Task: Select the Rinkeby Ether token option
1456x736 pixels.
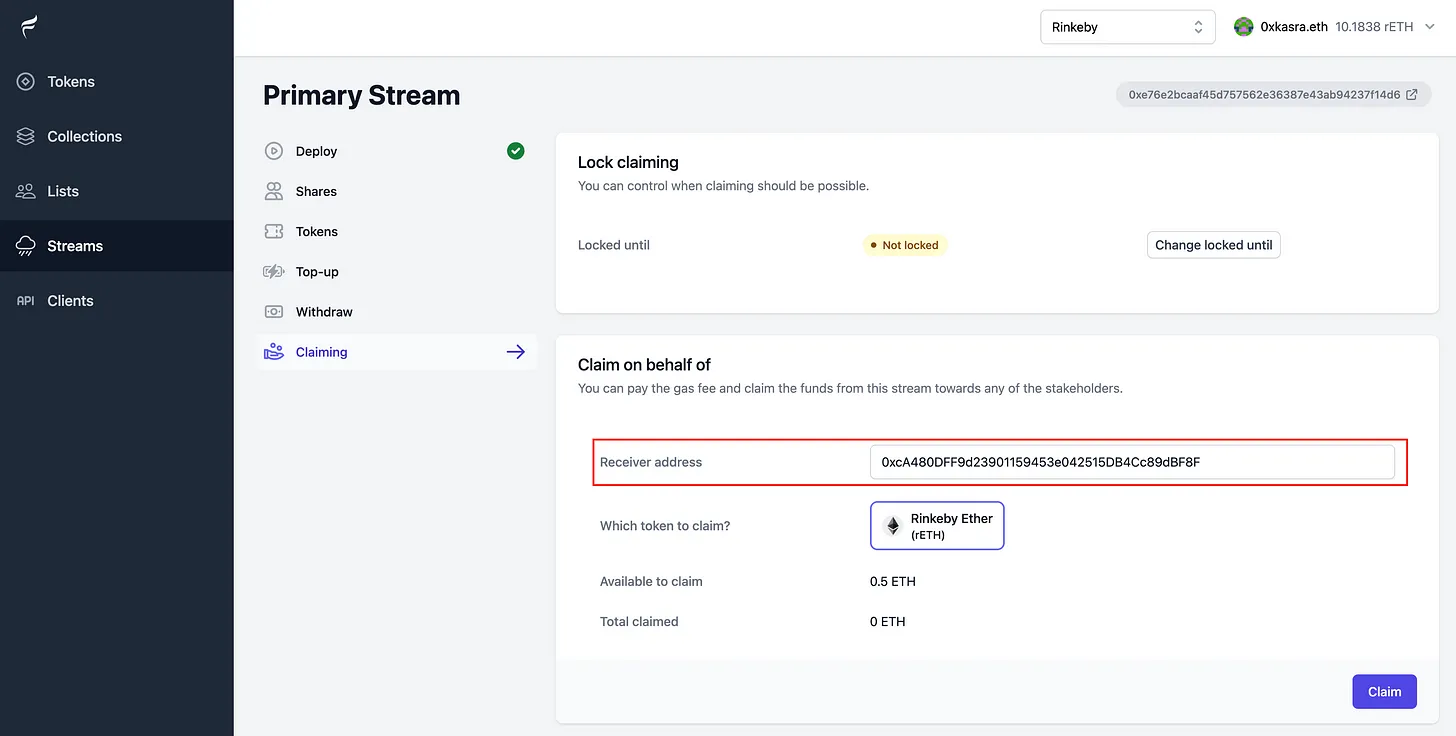Action: 937,526
